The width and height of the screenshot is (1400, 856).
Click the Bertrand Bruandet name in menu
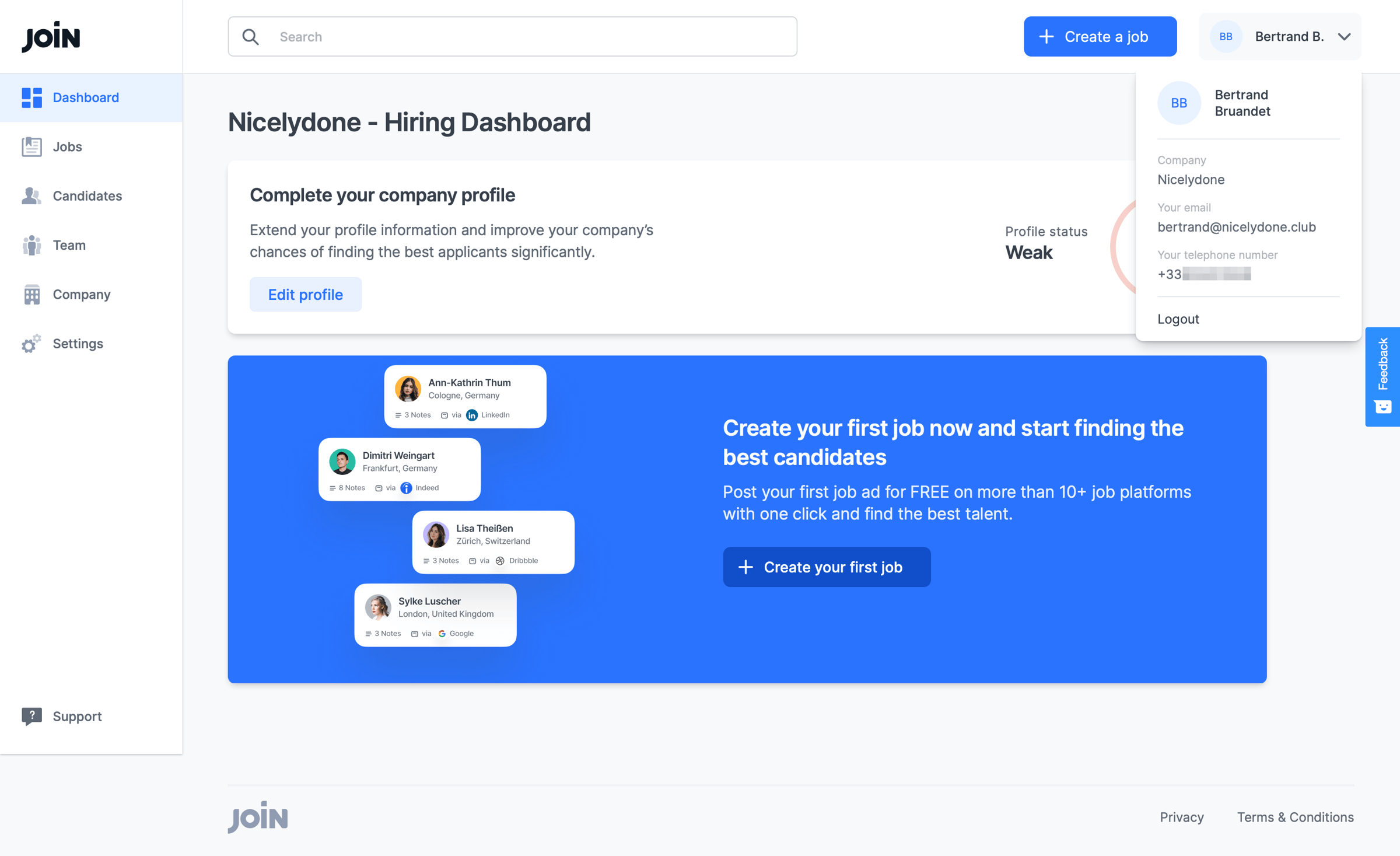click(1242, 103)
